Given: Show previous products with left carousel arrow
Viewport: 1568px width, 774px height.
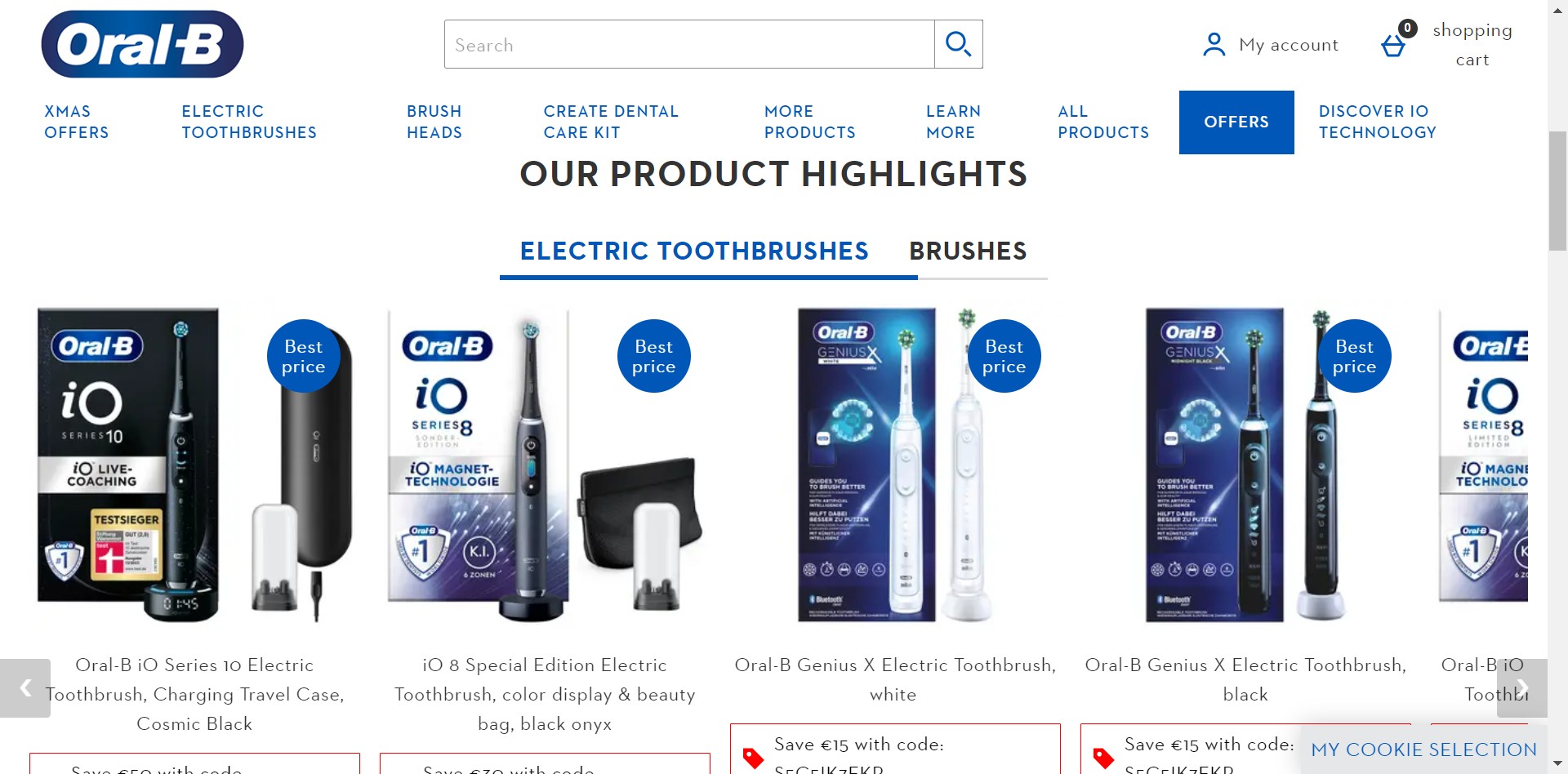Looking at the screenshot, I should [x=25, y=687].
